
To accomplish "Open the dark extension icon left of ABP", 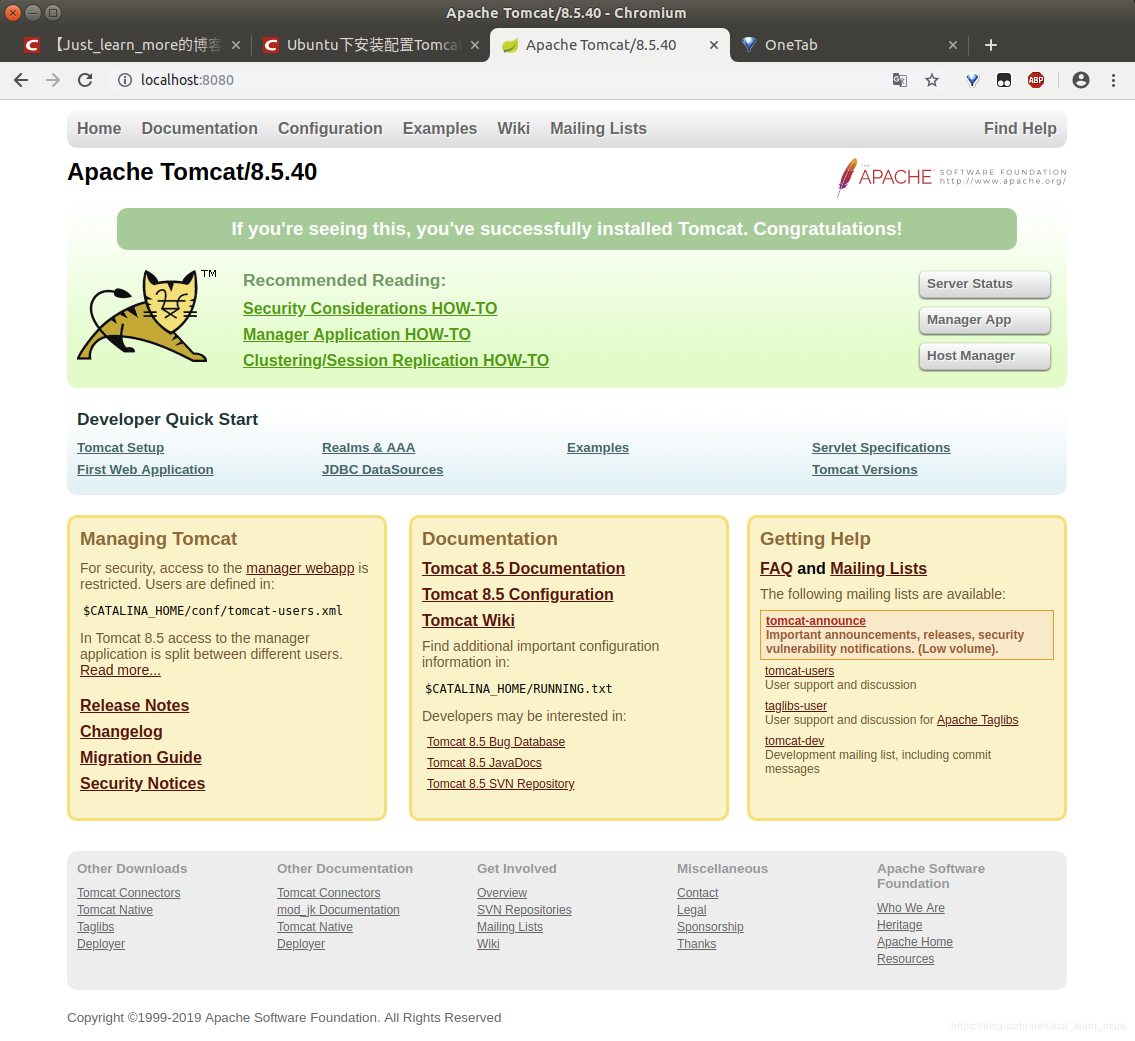I will click(x=1004, y=80).
